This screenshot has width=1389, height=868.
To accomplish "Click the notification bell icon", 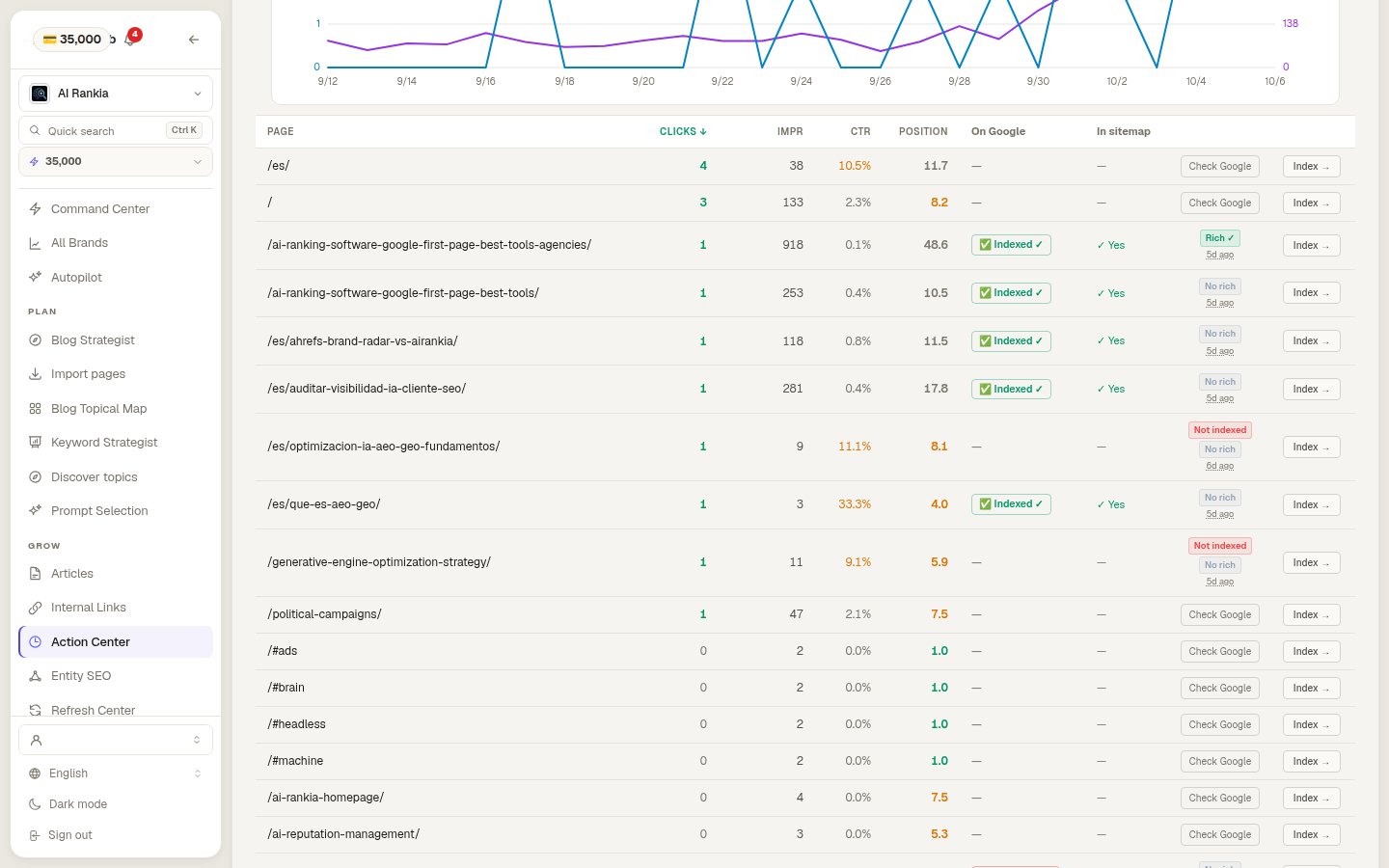I will (128, 40).
